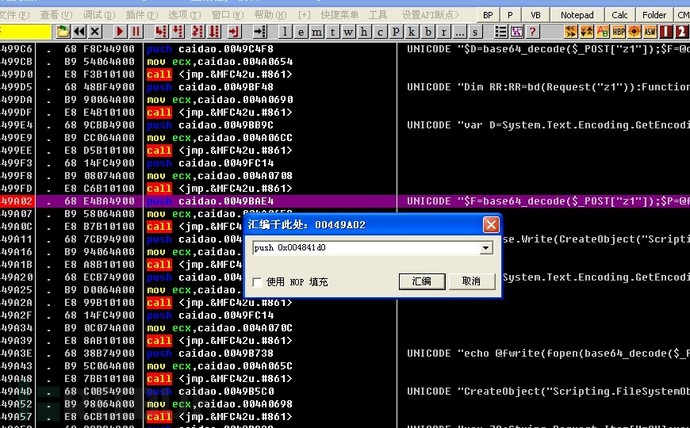Image resolution: width=690 pixels, height=428 pixels.
Task: Click the 取消 cancel button
Action: pos(471,281)
